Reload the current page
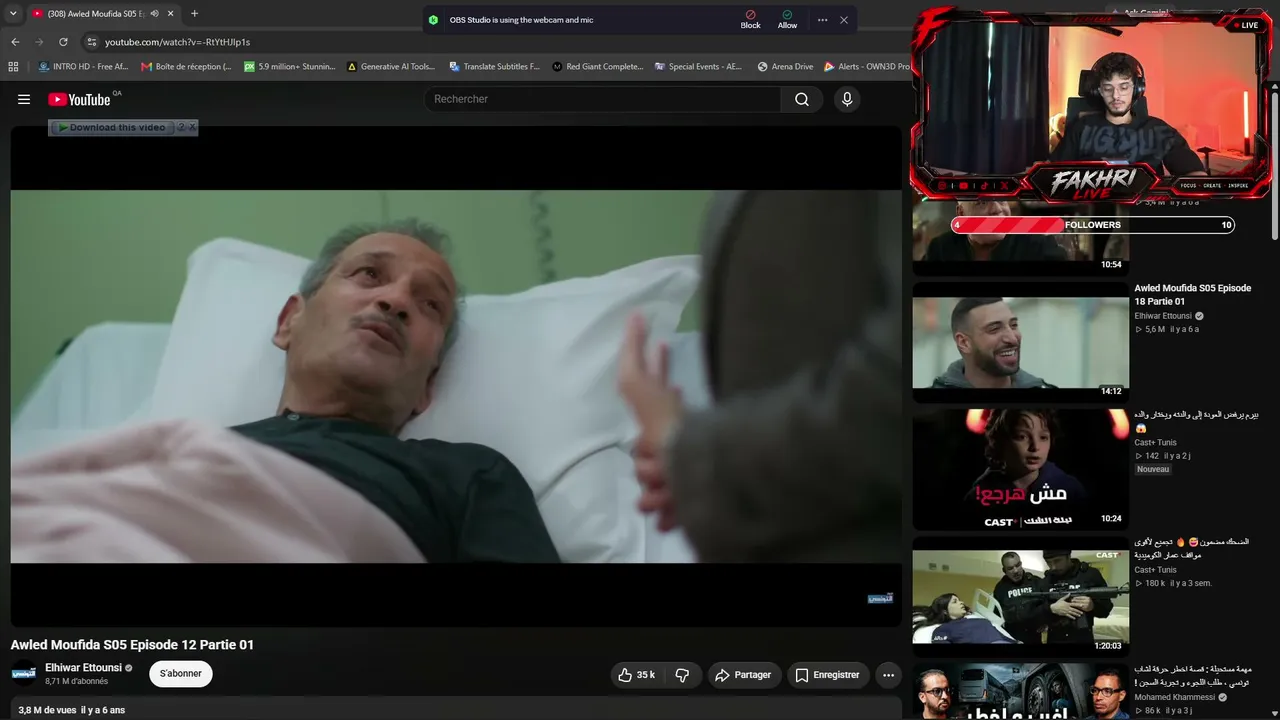Screen dimensions: 1280x720 [x=63, y=42]
